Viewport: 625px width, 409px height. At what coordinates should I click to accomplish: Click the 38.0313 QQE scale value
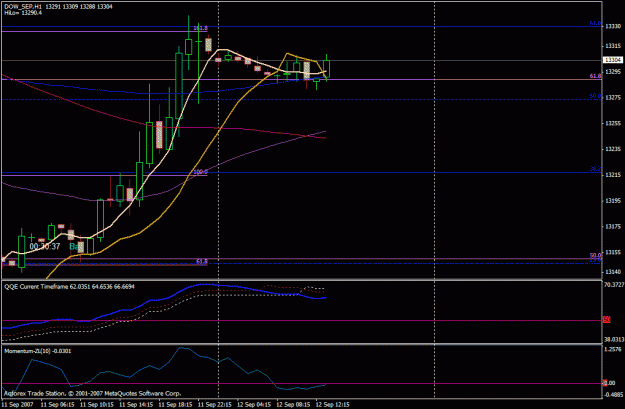614,340
